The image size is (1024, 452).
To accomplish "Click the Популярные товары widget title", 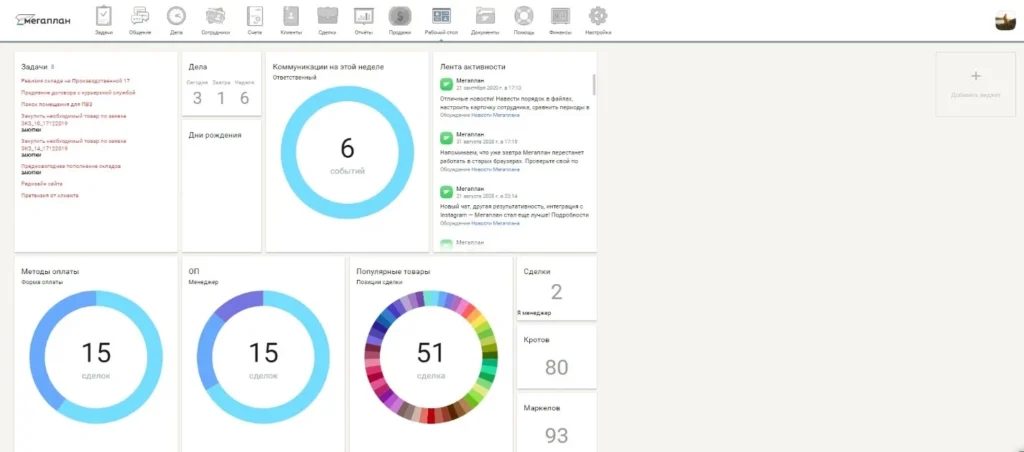I will click(393, 272).
